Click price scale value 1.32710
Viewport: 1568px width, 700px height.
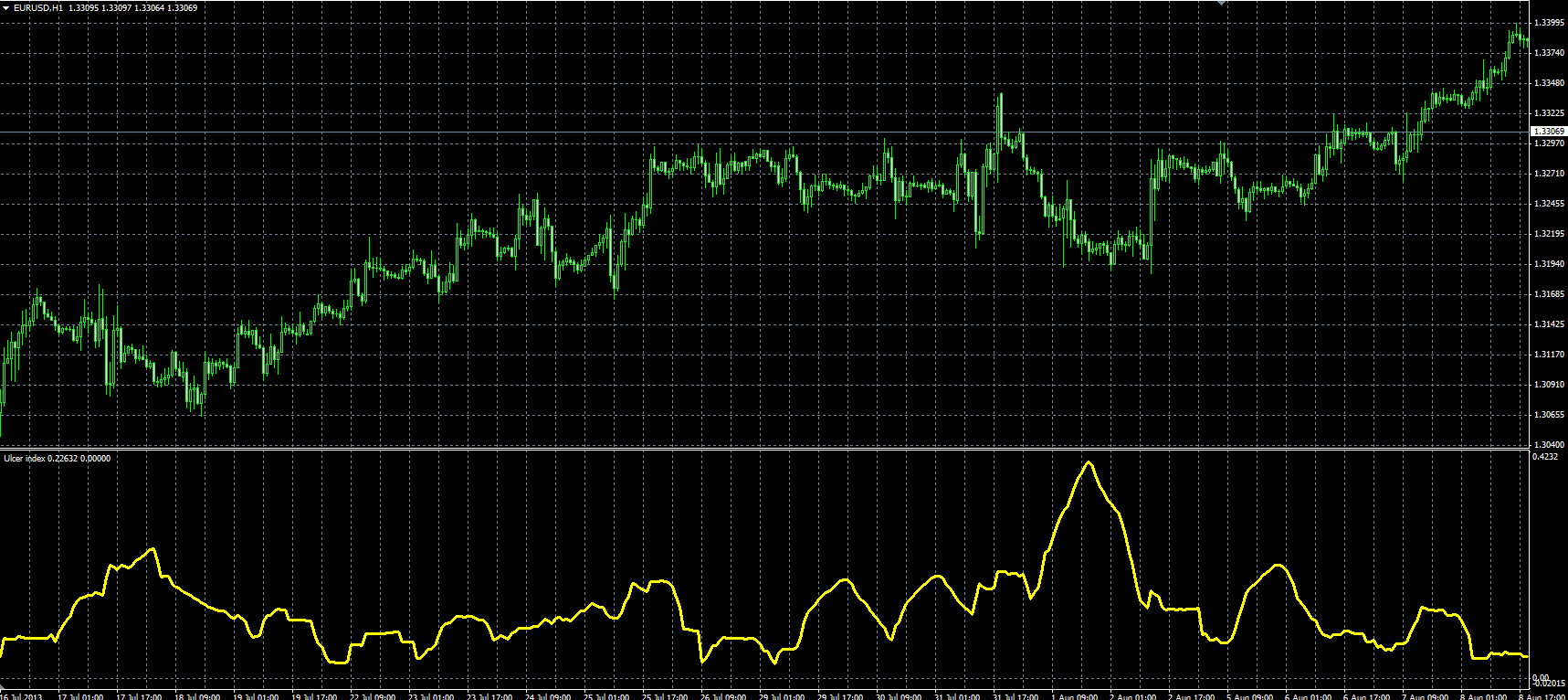click(1550, 174)
